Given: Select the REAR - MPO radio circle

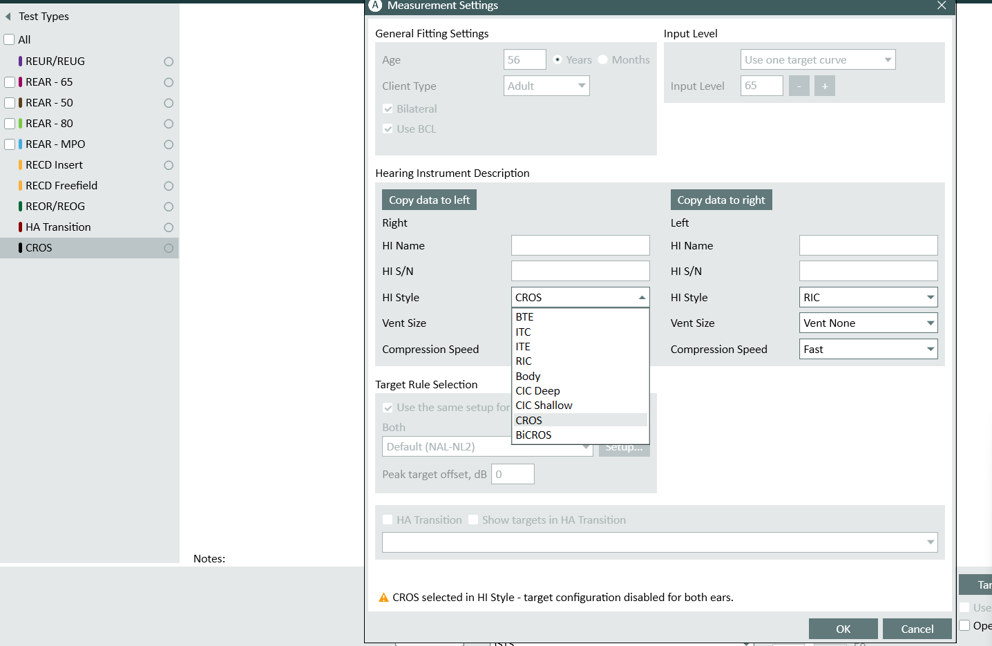Looking at the screenshot, I should click(168, 144).
